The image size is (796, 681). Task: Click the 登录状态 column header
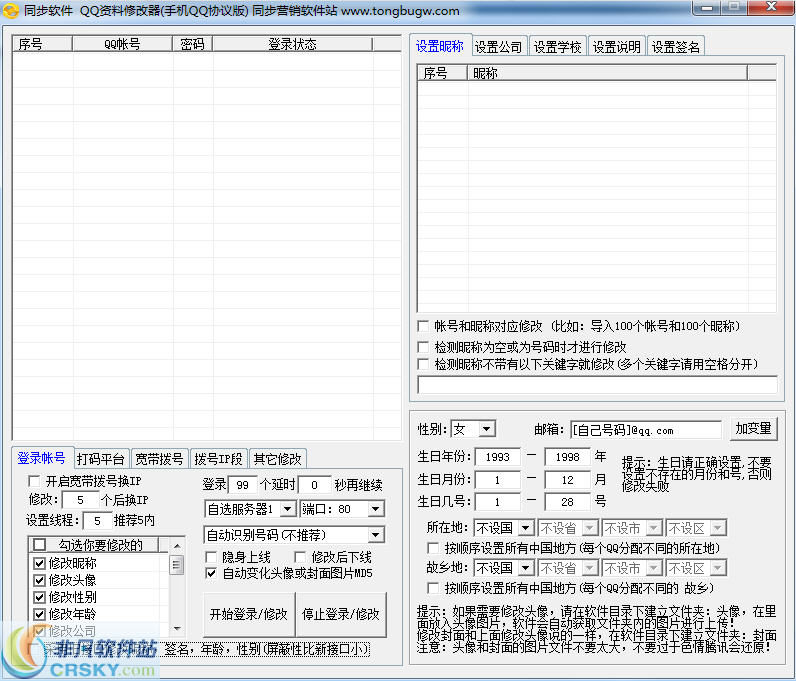coord(292,44)
